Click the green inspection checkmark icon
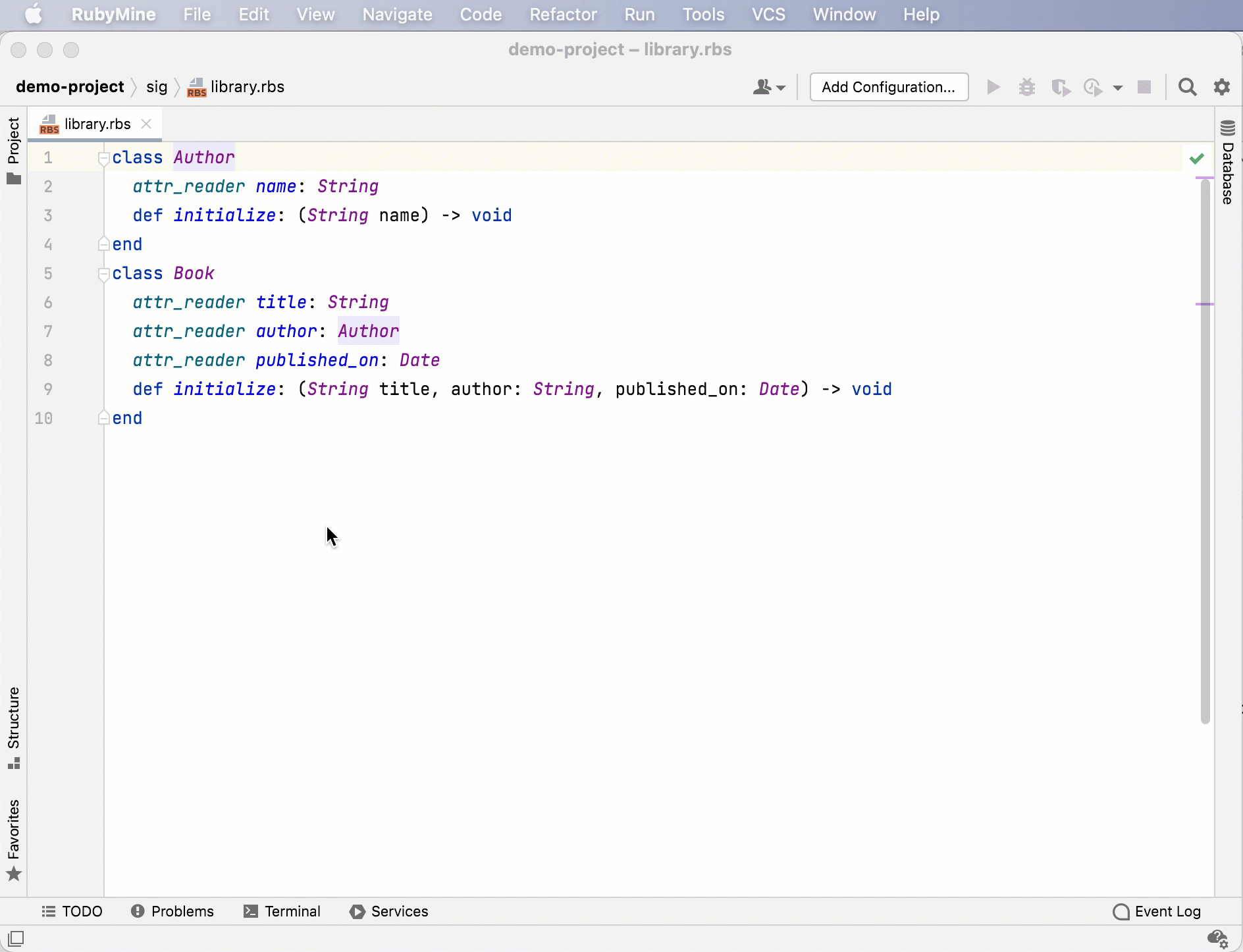 pos(1197,159)
